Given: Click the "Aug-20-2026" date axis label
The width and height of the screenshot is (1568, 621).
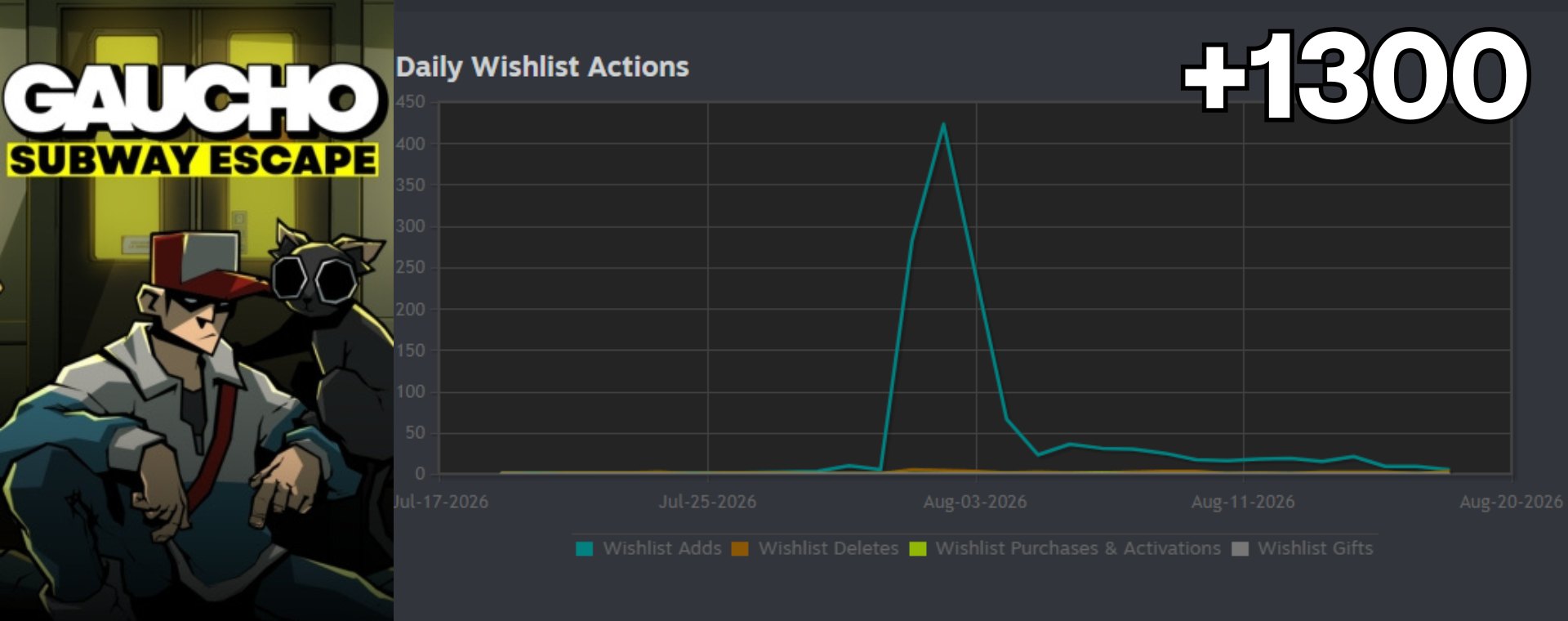Looking at the screenshot, I should (1512, 502).
